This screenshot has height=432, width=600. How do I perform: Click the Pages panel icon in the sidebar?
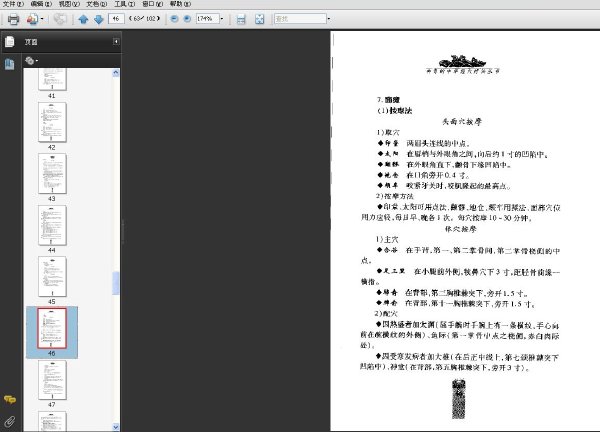pos(10,41)
